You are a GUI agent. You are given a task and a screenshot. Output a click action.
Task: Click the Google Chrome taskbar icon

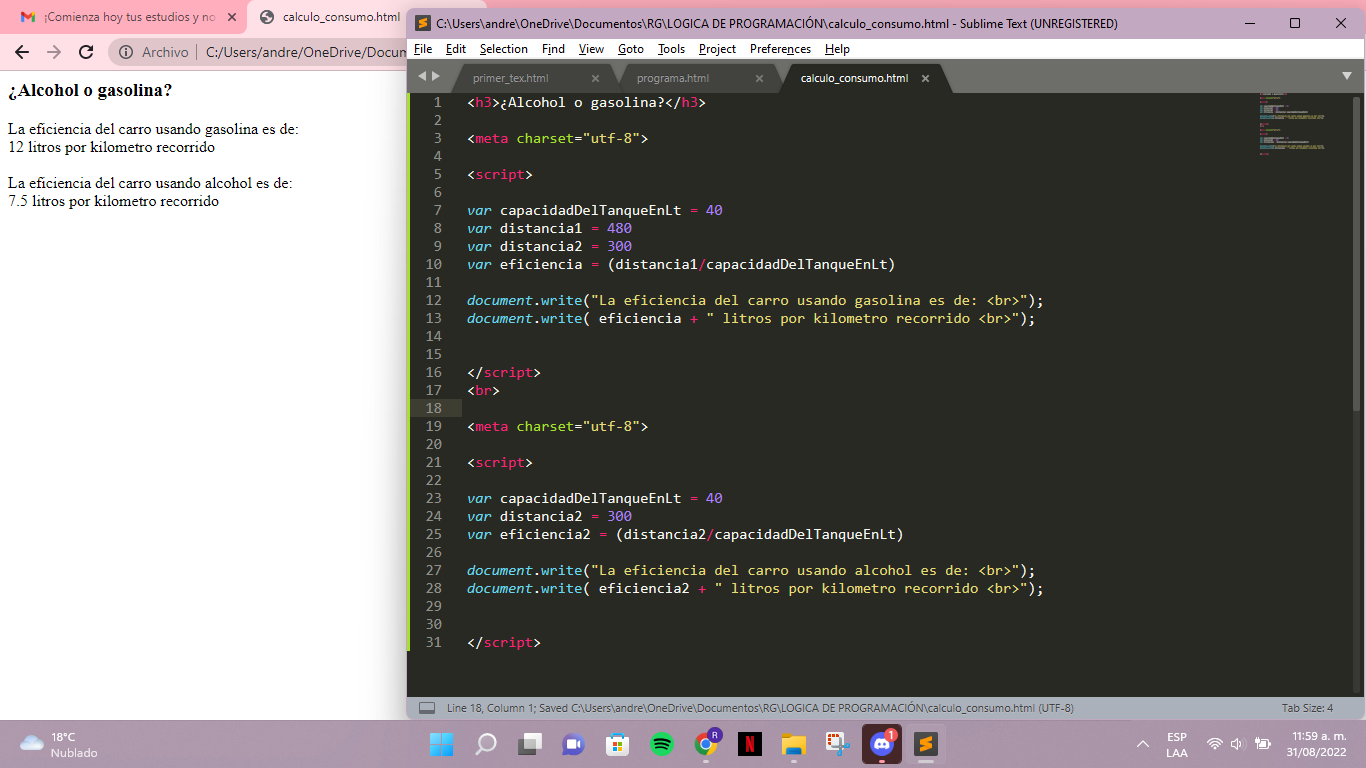click(x=706, y=744)
